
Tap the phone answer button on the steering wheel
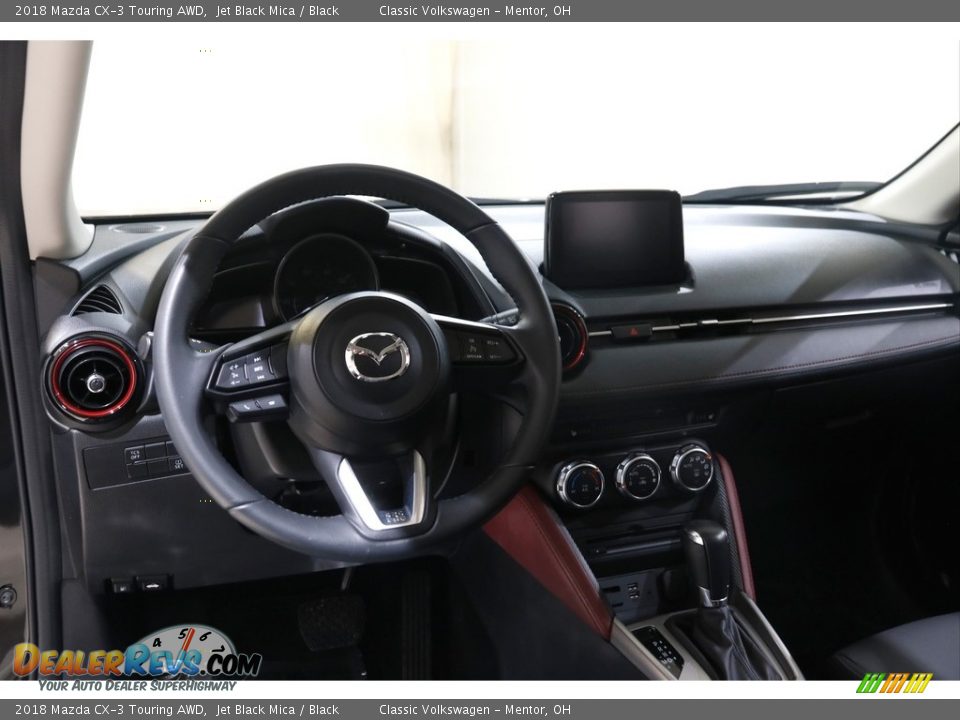[246, 406]
